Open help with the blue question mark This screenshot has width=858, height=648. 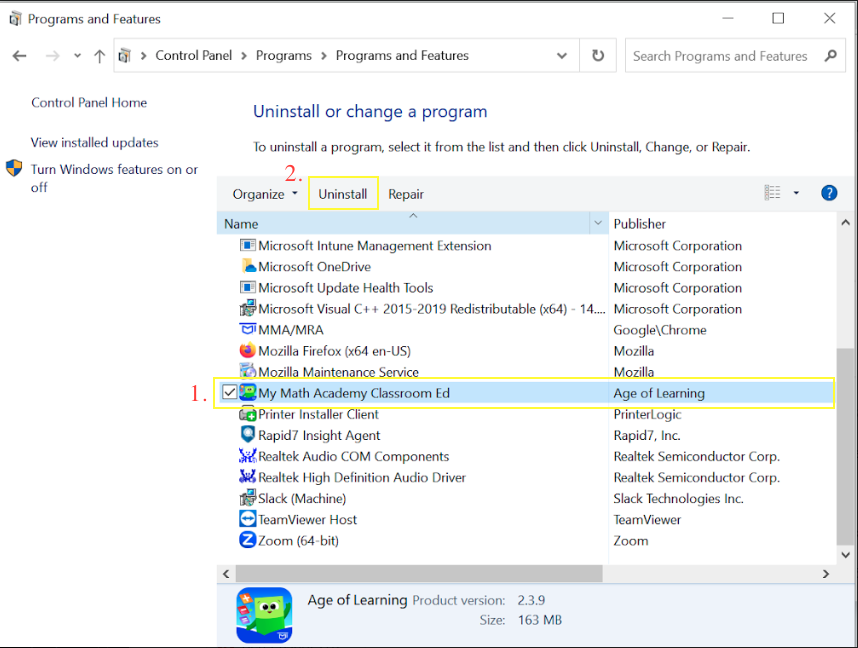(x=829, y=193)
